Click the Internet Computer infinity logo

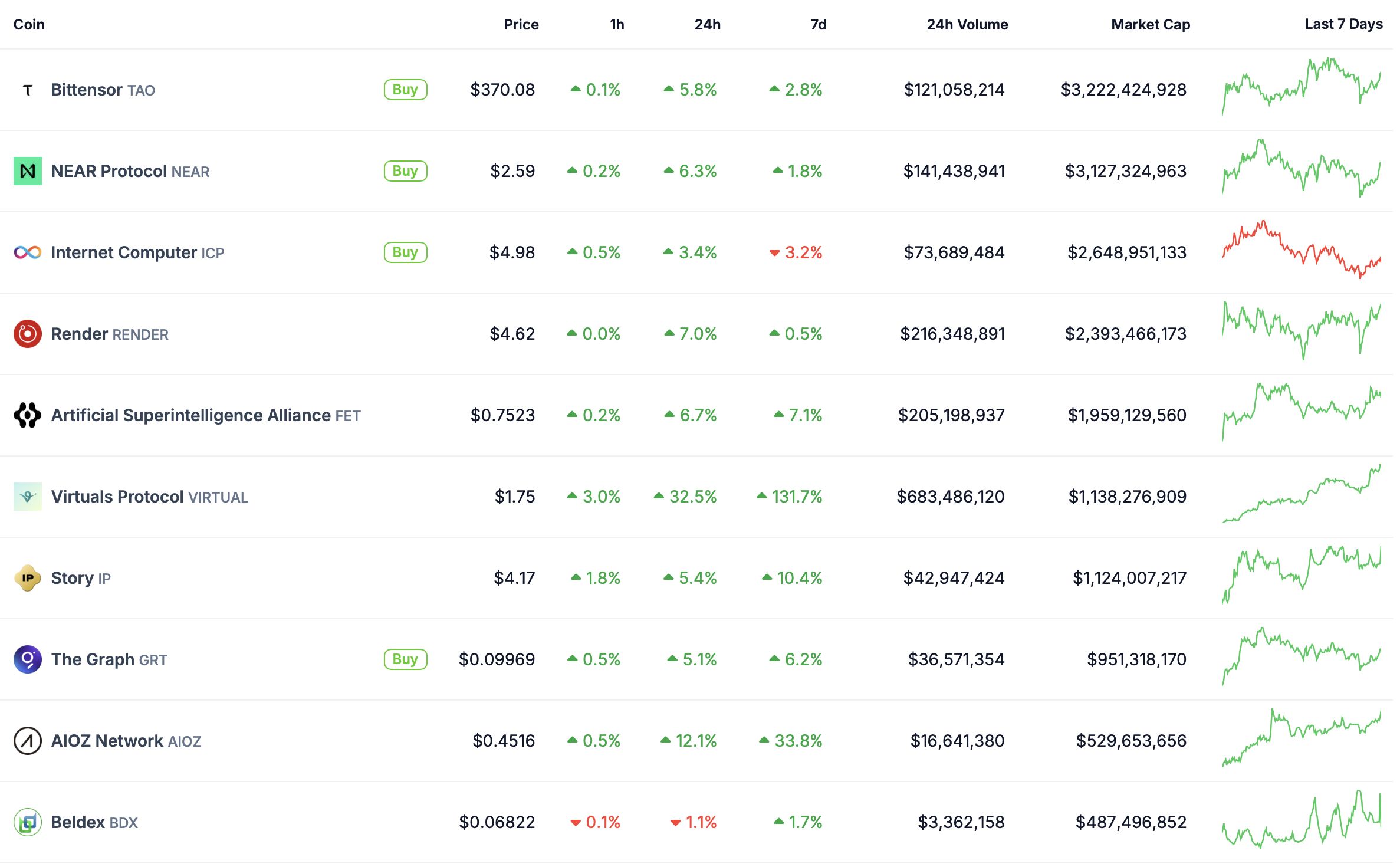tap(28, 253)
